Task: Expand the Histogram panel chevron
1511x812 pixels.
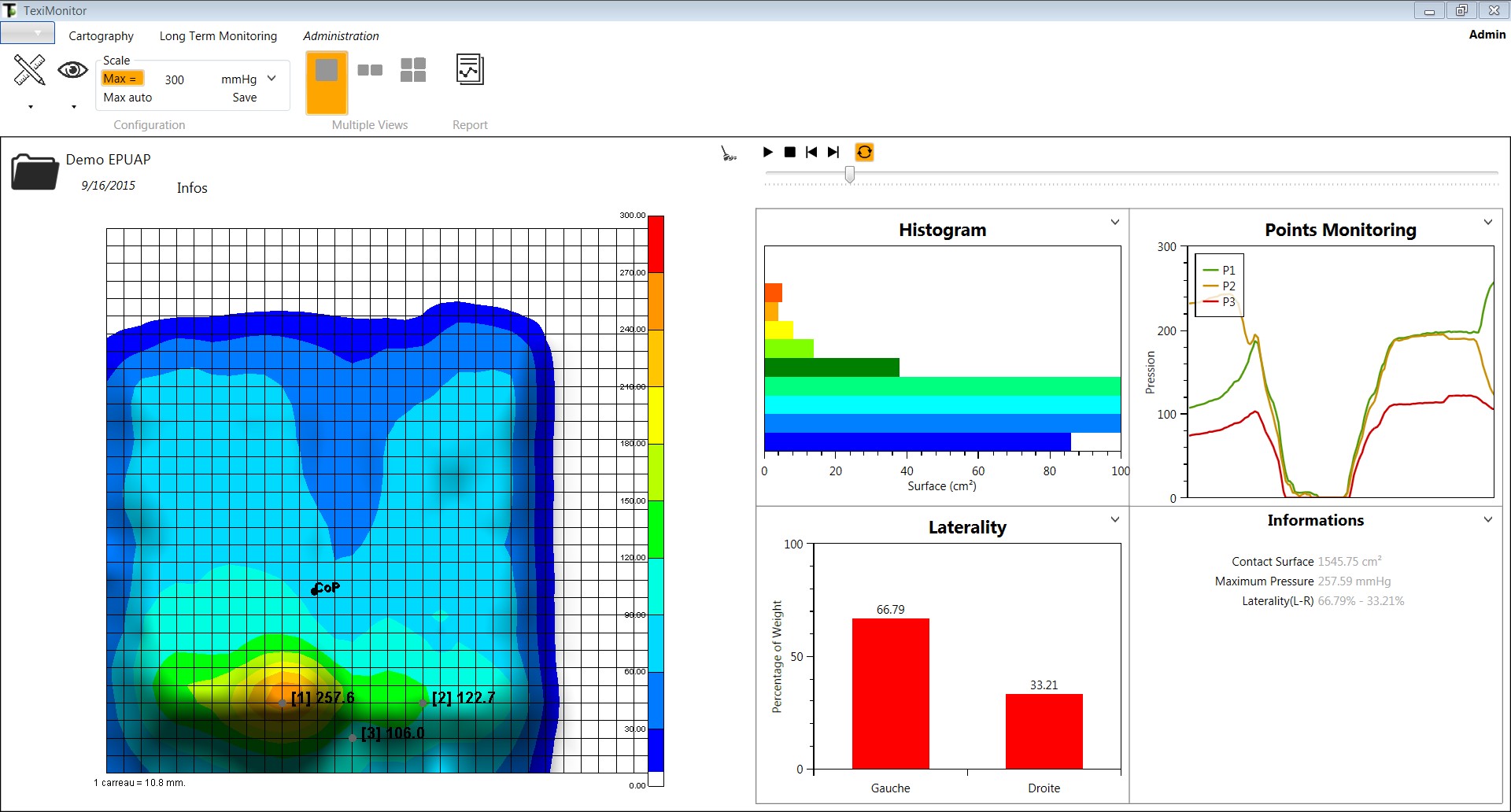Action: [x=1115, y=222]
